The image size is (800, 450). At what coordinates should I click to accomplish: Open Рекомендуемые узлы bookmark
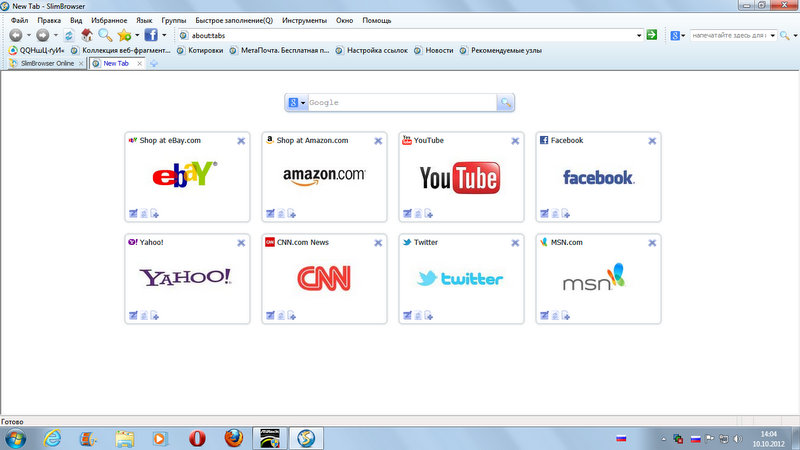click(x=501, y=51)
